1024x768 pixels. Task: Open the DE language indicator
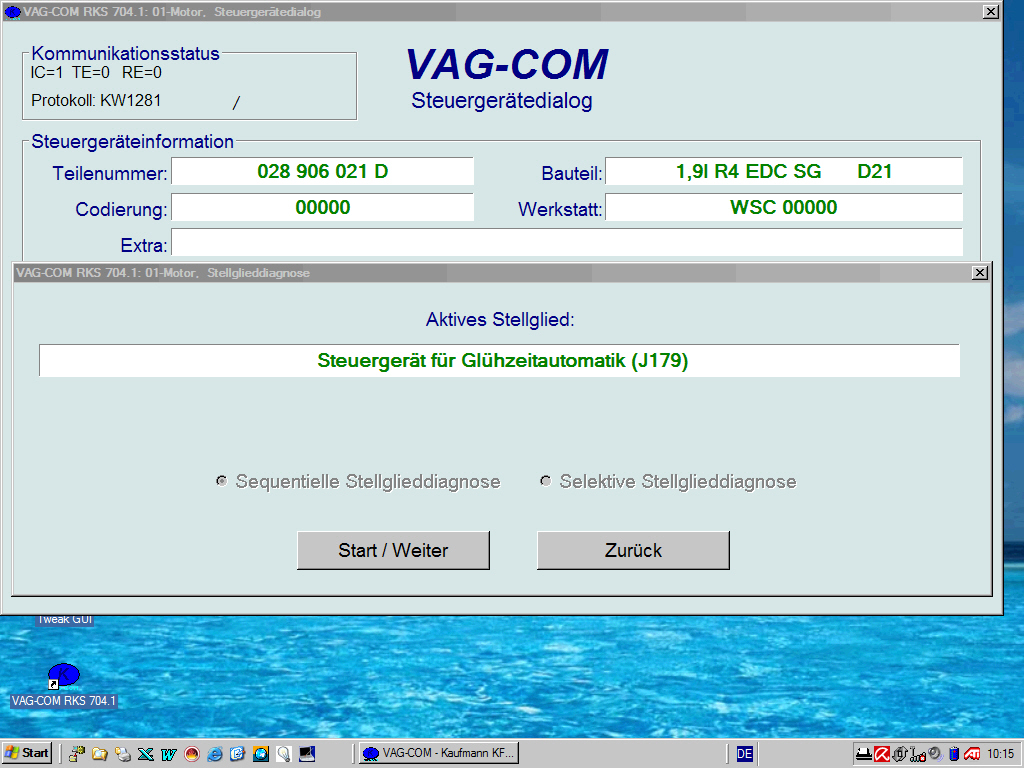coord(744,754)
